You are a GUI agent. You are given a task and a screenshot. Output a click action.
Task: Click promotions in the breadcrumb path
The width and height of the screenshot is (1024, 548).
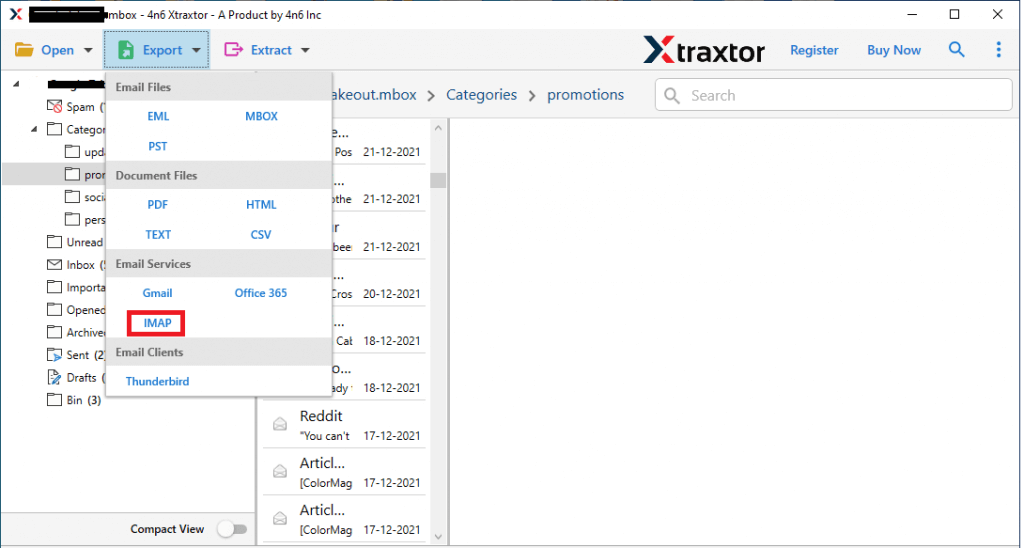pyautogui.click(x=585, y=95)
